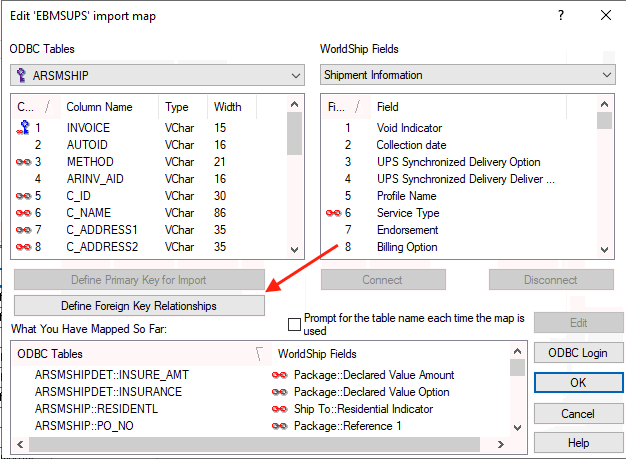
Task: Sort ODBC table by Column Name header
Action: [99, 107]
